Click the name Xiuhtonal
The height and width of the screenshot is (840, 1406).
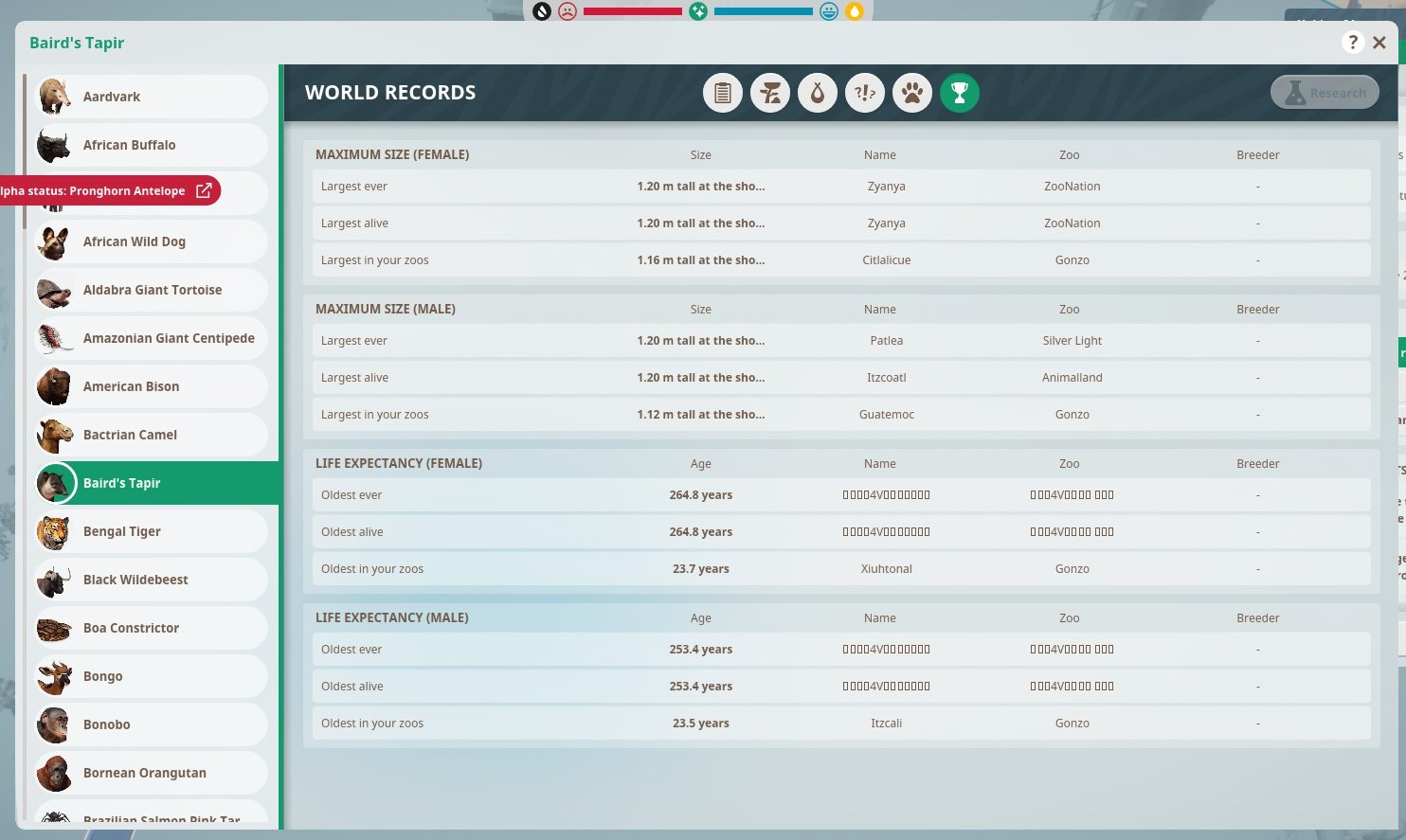click(887, 569)
